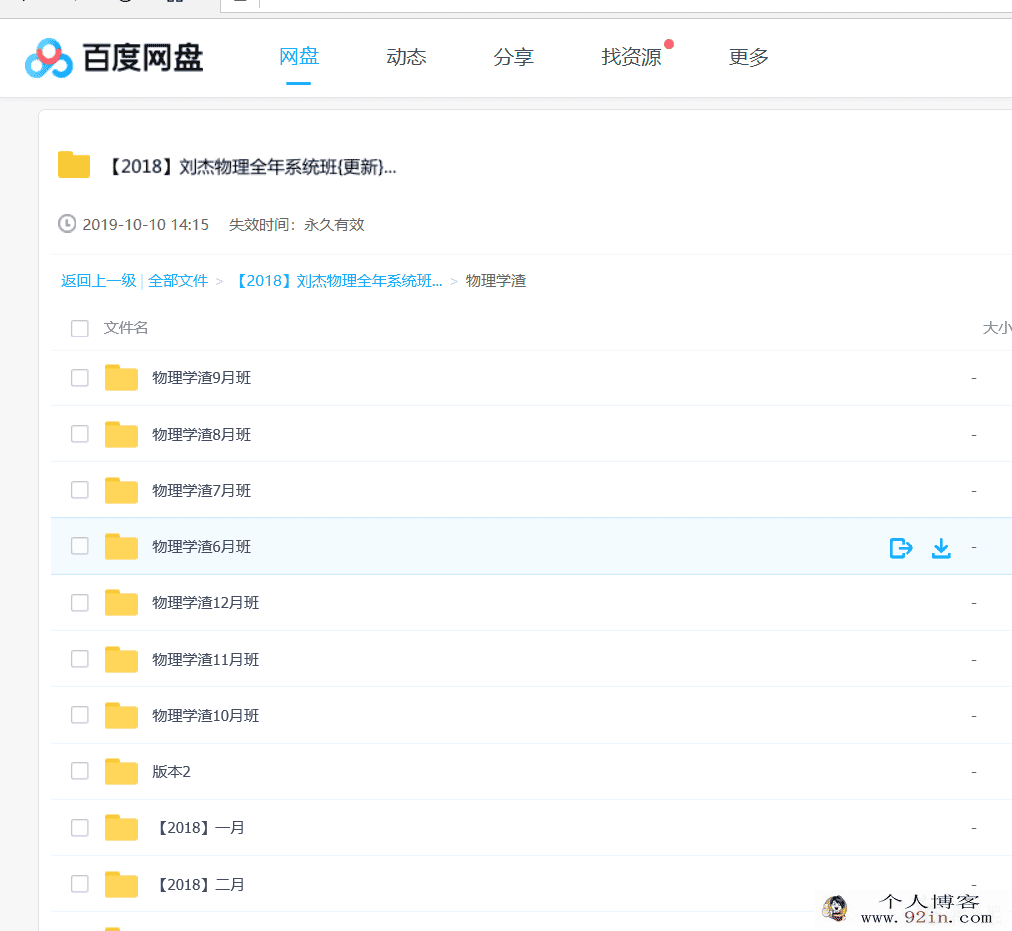Screen dimensions: 1012x931
Task: Click folder icon of 物理学渣12月班
Action: coord(121,602)
